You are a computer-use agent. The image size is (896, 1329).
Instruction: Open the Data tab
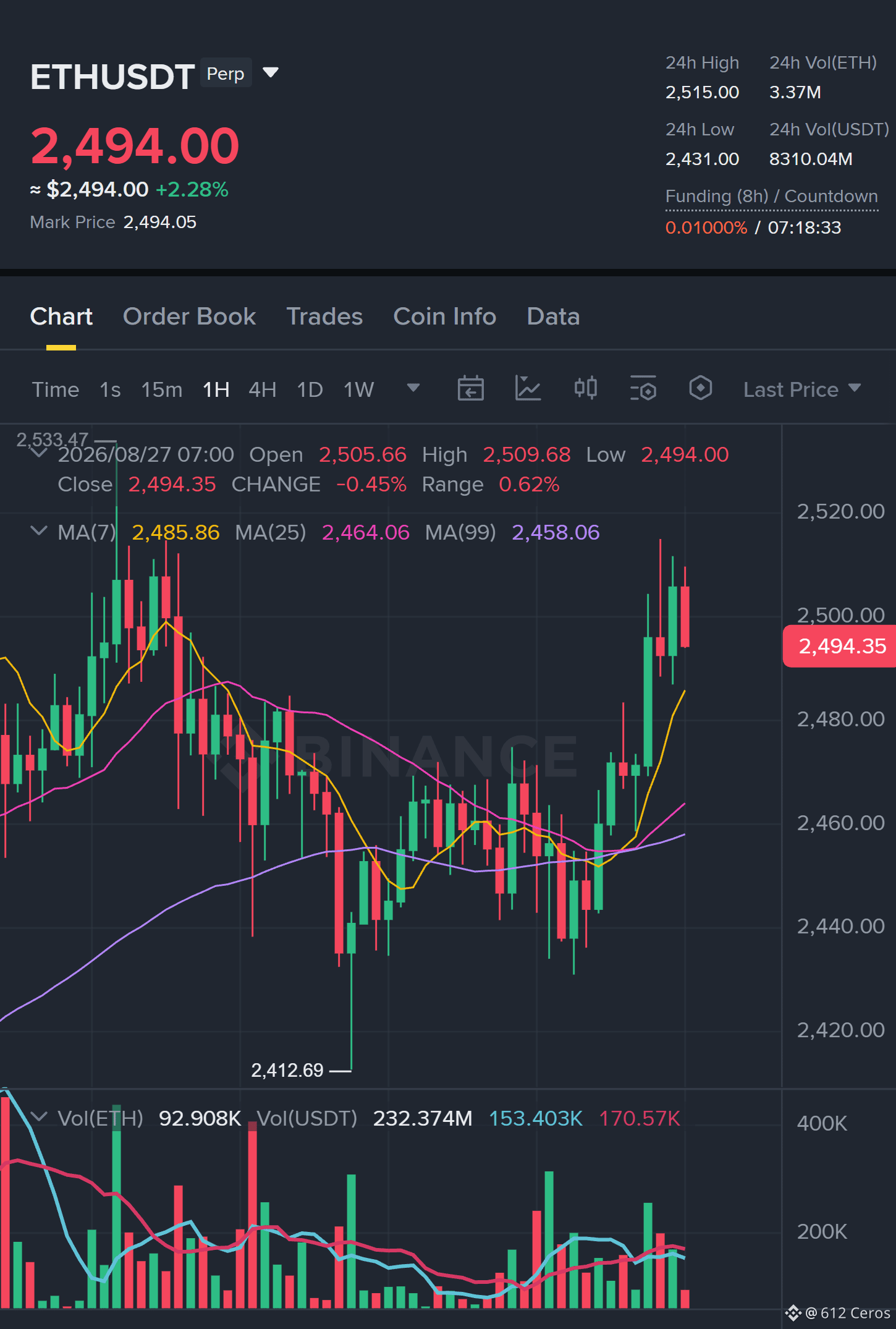pos(553,316)
